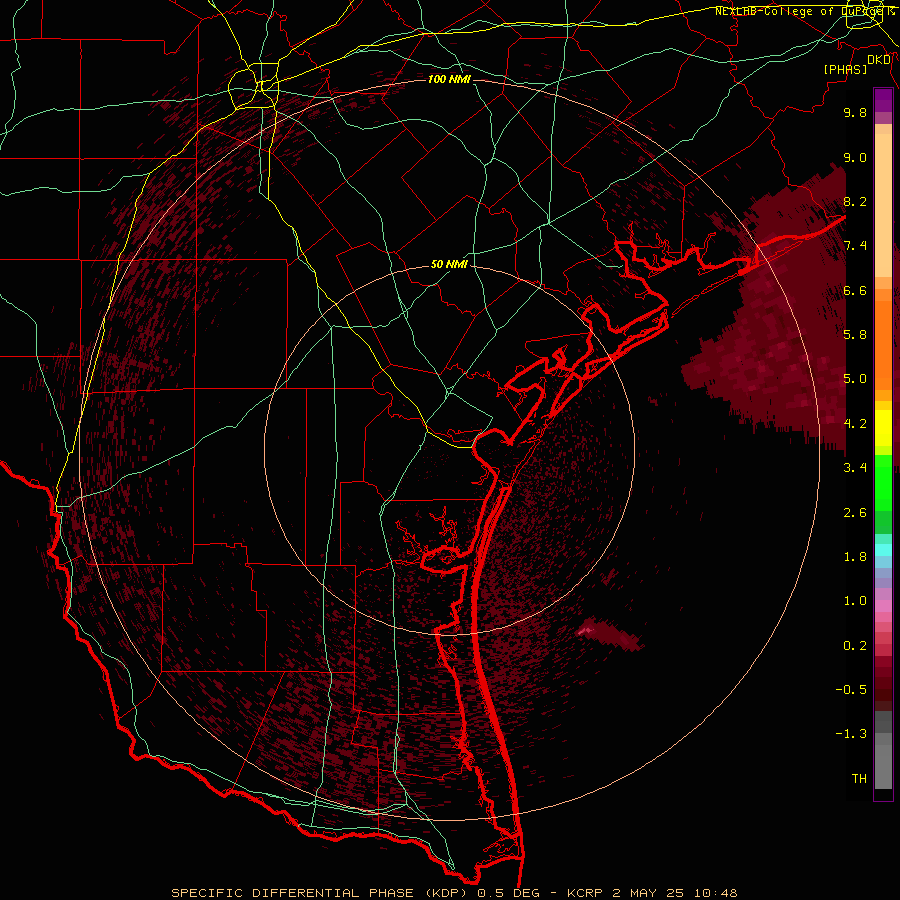Click the yellow highway loop around the northern city
This screenshot has height=900, width=900.
coord(253,87)
